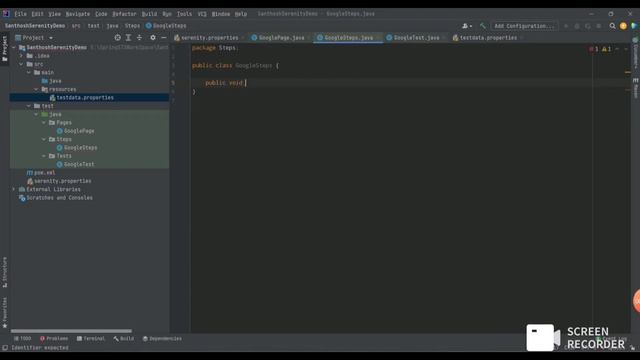Open the user account icon dropdown
This screenshot has width=640, height=360.
467,26
